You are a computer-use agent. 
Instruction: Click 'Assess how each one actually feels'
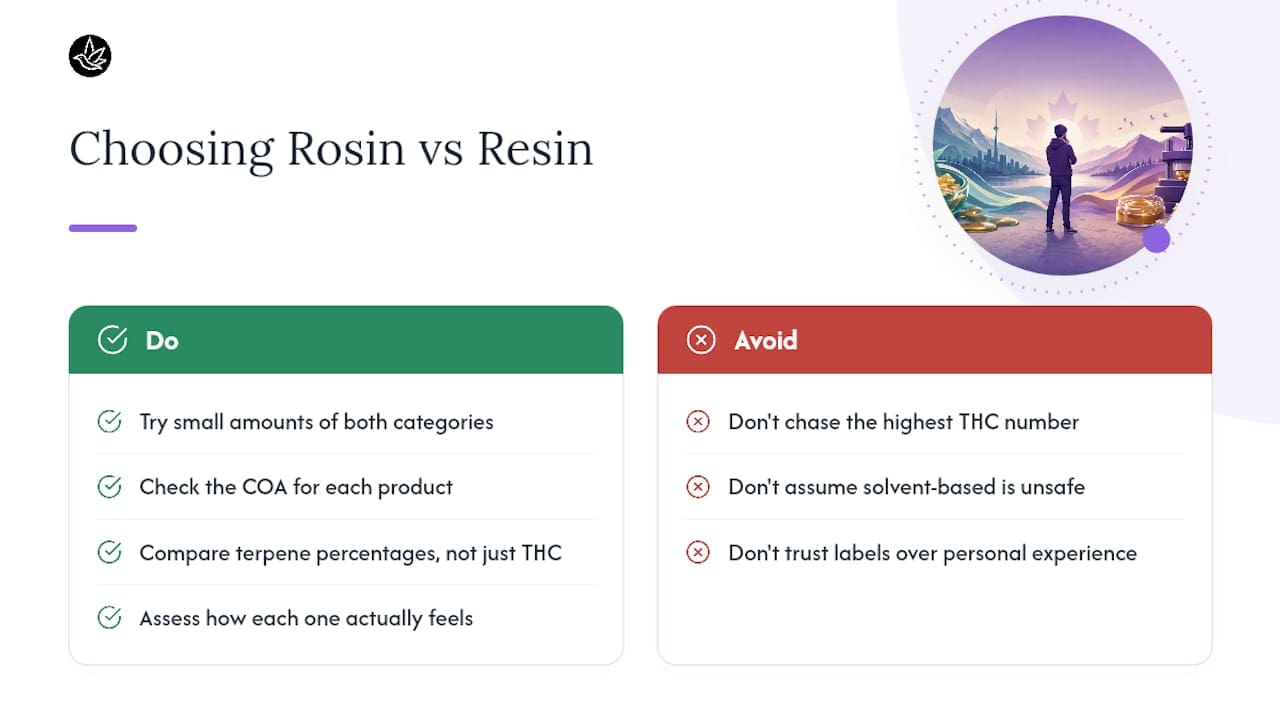306,618
